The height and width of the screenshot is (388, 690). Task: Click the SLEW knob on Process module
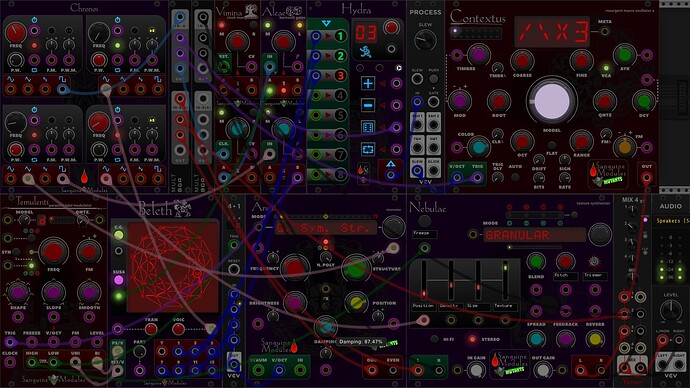pyautogui.click(x=425, y=40)
